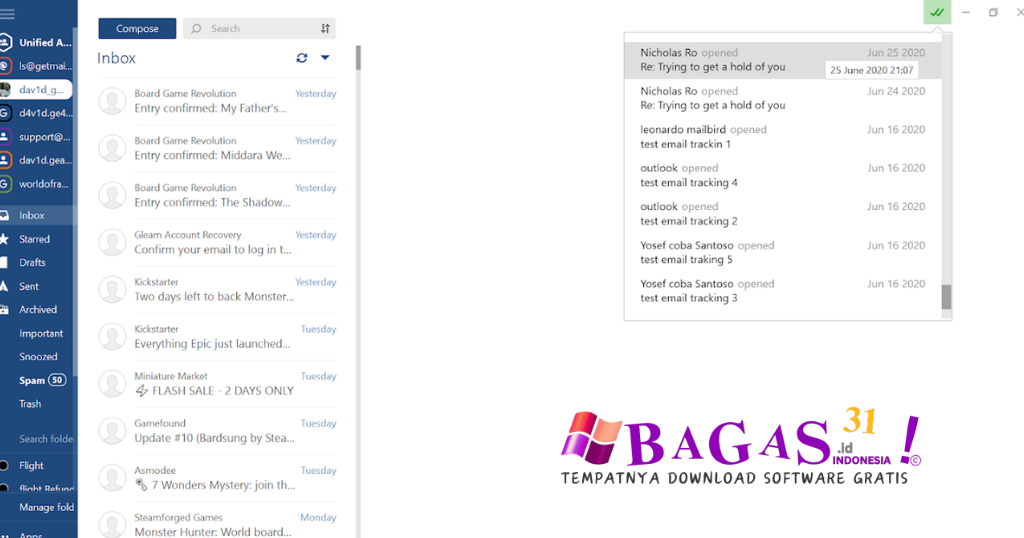Image resolution: width=1024 pixels, height=538 pixels.
Task: Click the Compose button
Action: point(137,29)
